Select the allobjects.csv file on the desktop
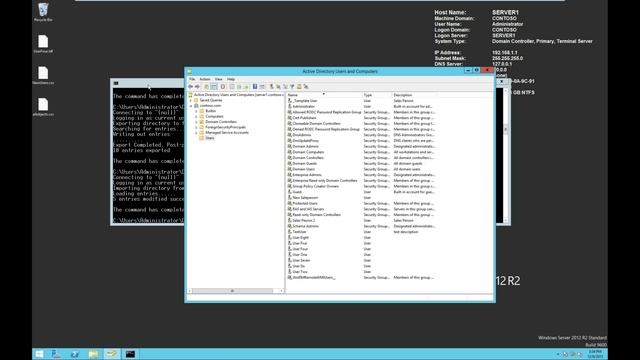The height and width of the screenshot is (360, 640). point(43,107)
